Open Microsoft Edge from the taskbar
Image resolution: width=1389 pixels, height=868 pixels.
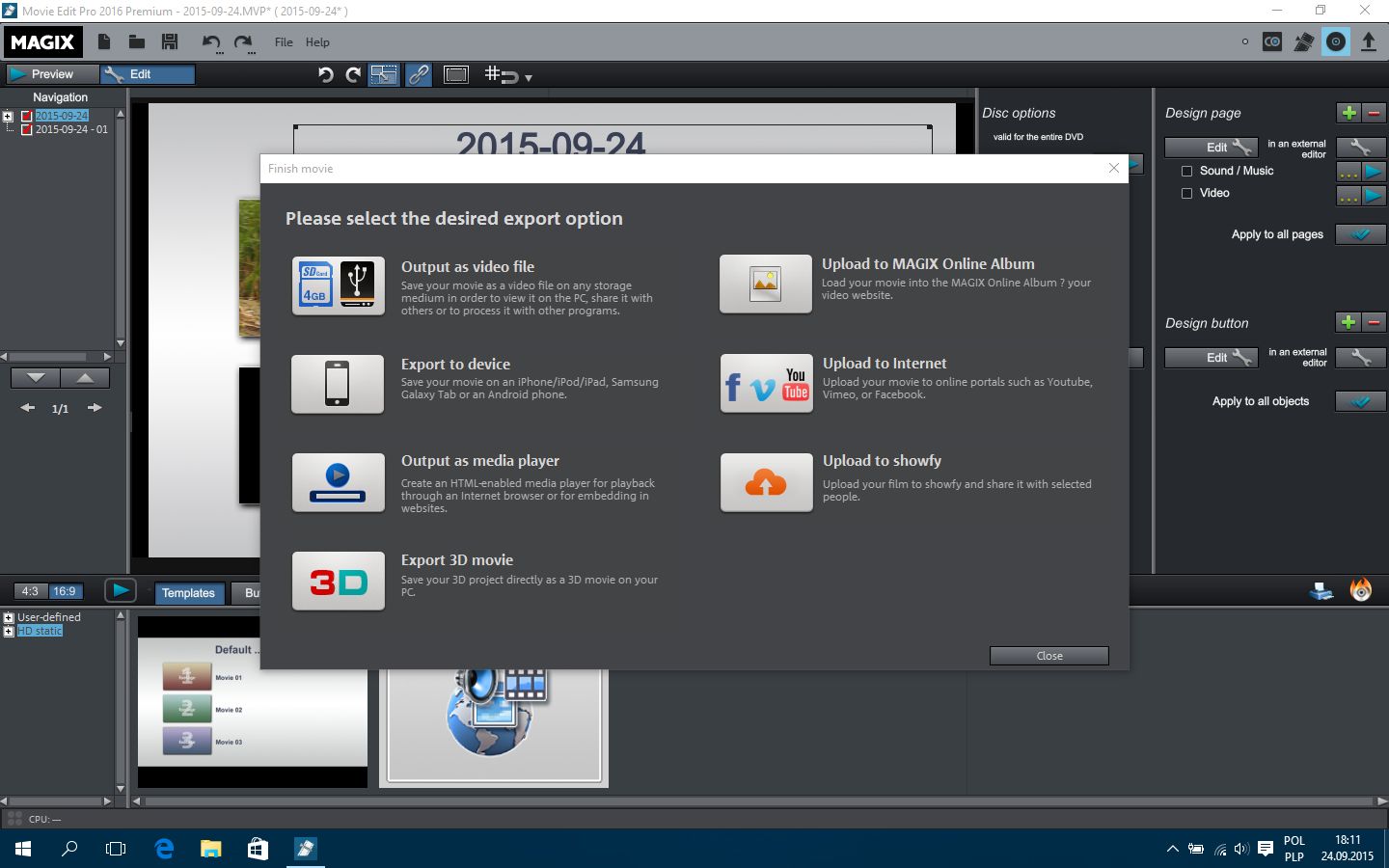(x=164, y=849)
